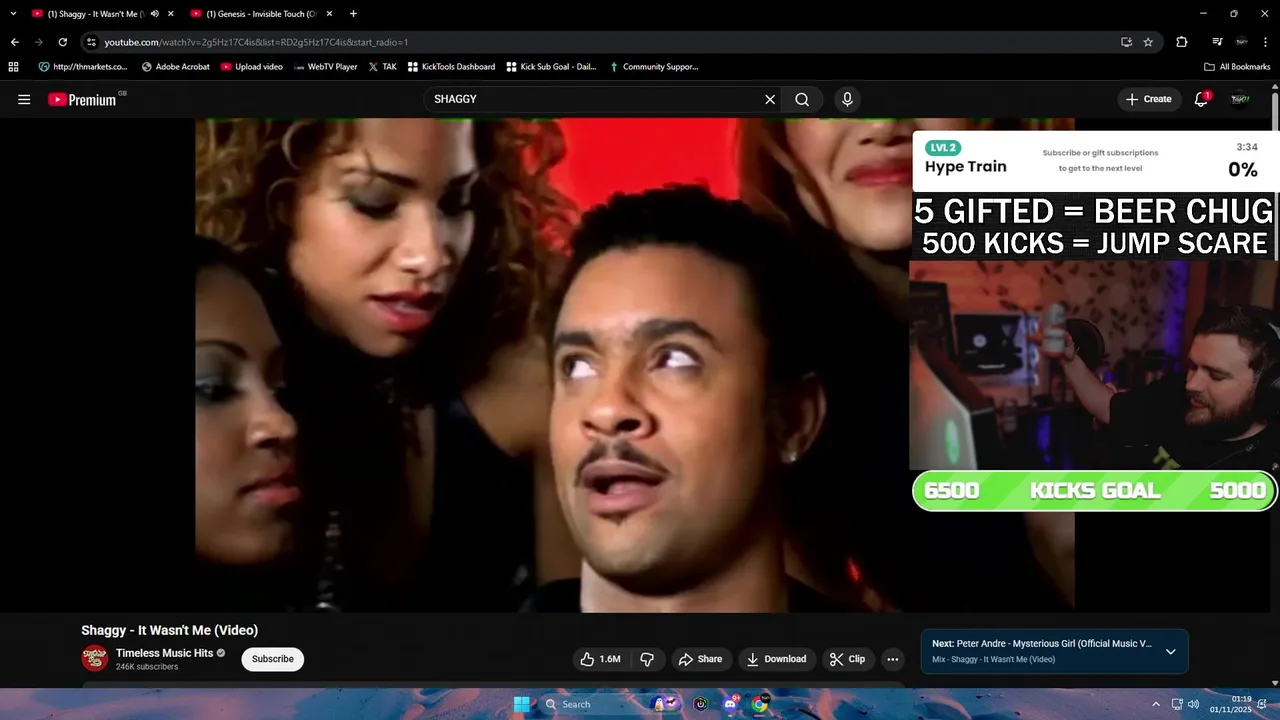
Task: Open the All Bookmarks folder
Action: pos(1237,67)
